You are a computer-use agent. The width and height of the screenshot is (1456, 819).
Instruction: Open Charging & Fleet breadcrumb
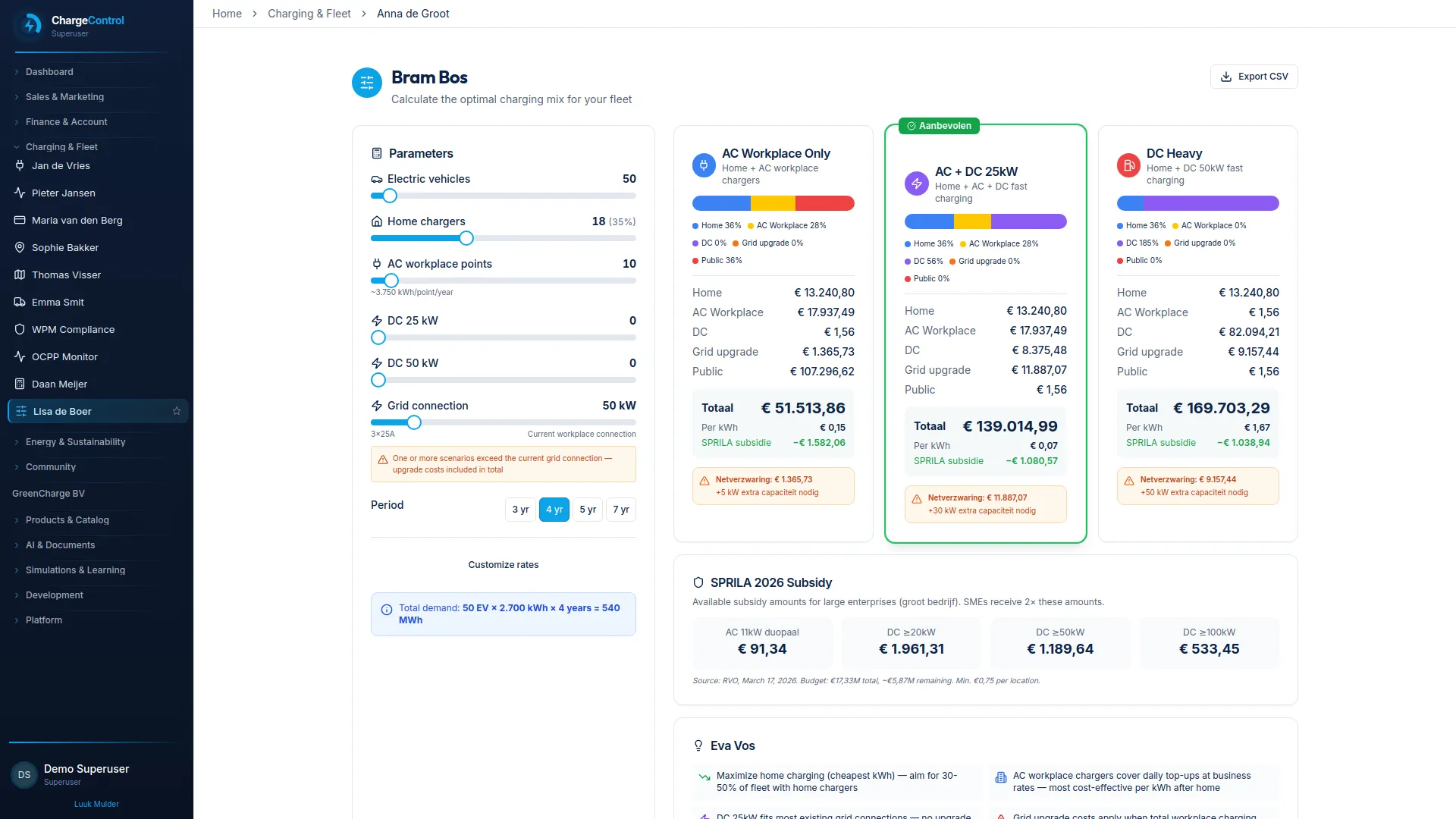pyautogui.click(x=309, y=14)
